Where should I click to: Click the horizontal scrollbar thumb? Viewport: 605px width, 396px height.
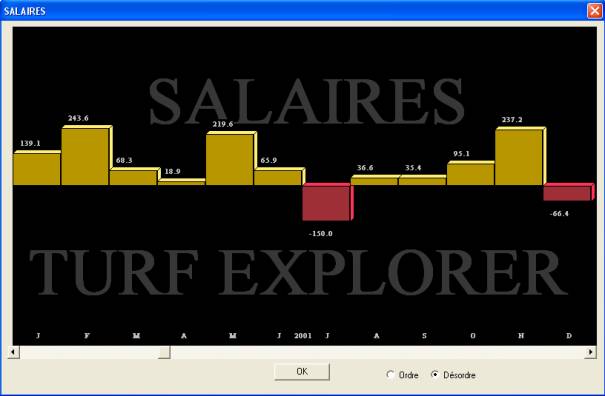(164, 352)
